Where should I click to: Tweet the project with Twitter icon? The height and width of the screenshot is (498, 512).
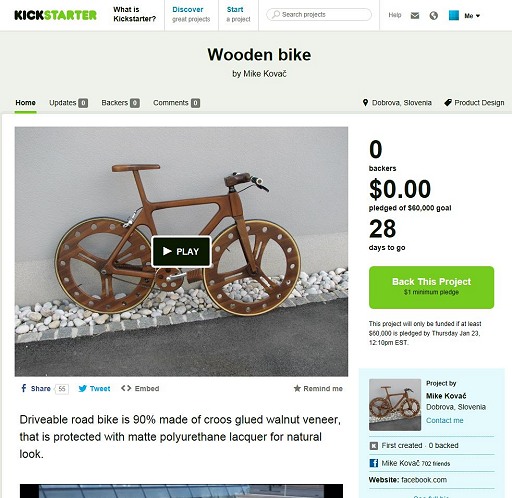coord(94,388)
